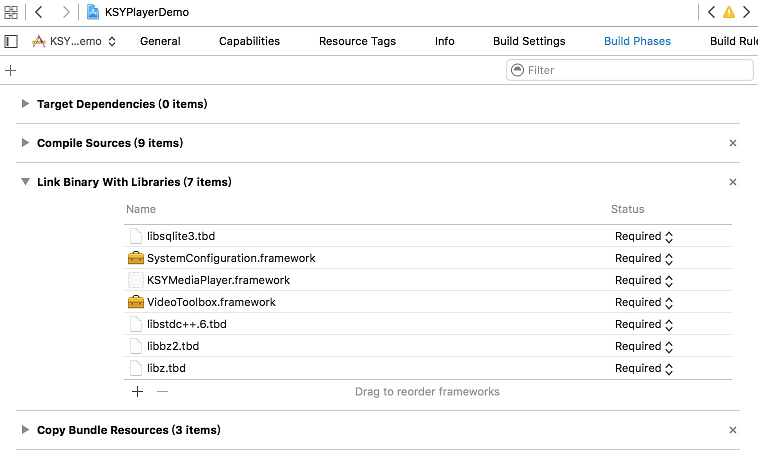758x473 pixels.
Task: Remove library using the minus button
Action: pyautogui.click(x=163, y=391)
